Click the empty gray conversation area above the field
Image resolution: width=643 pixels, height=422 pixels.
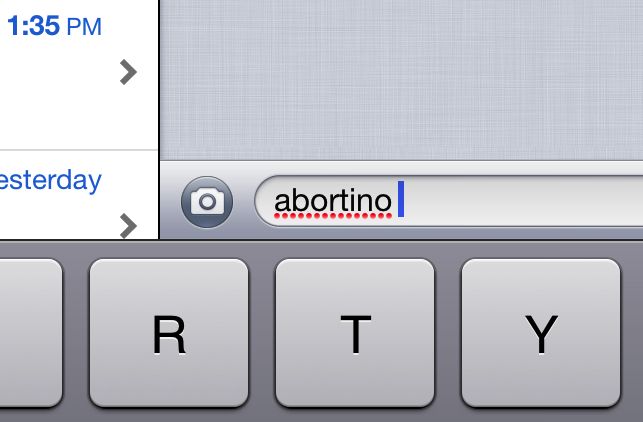401,80
